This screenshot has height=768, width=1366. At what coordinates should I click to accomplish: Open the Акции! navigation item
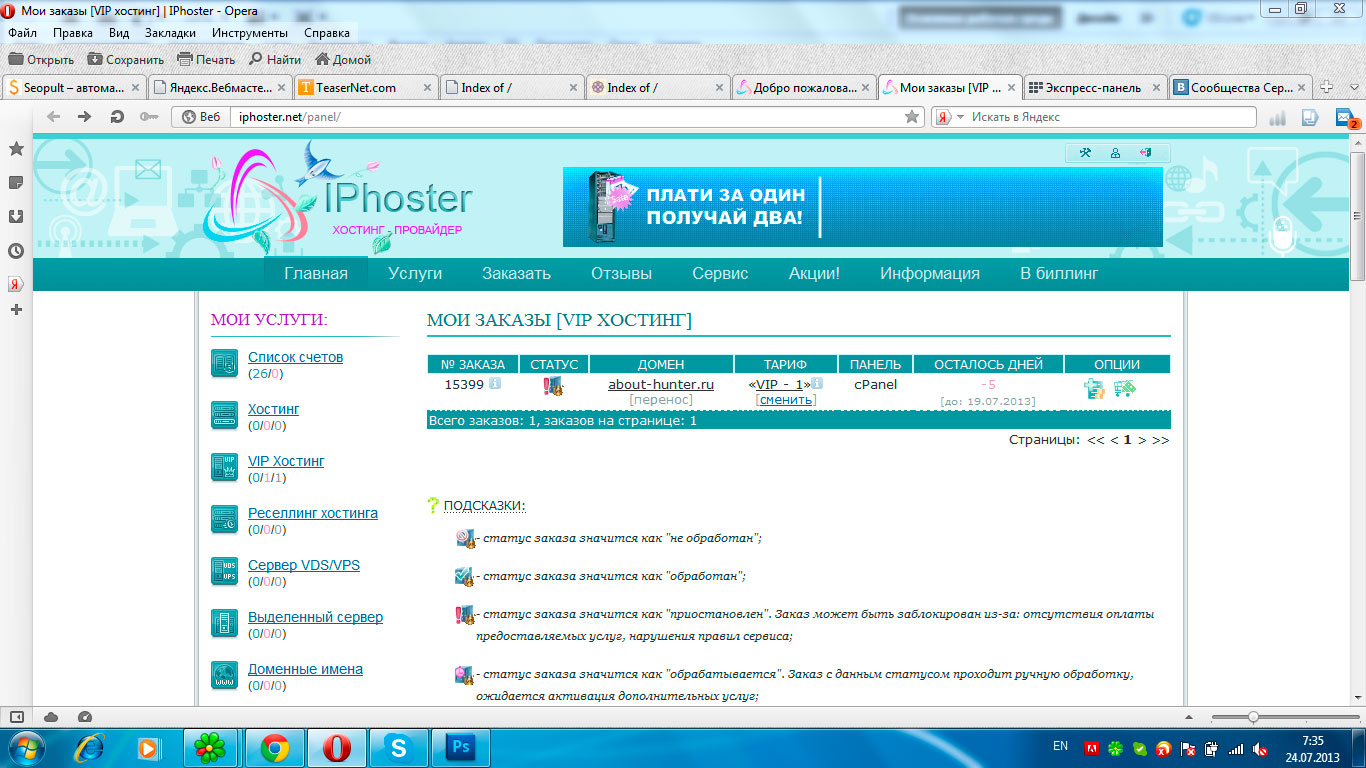814,273
